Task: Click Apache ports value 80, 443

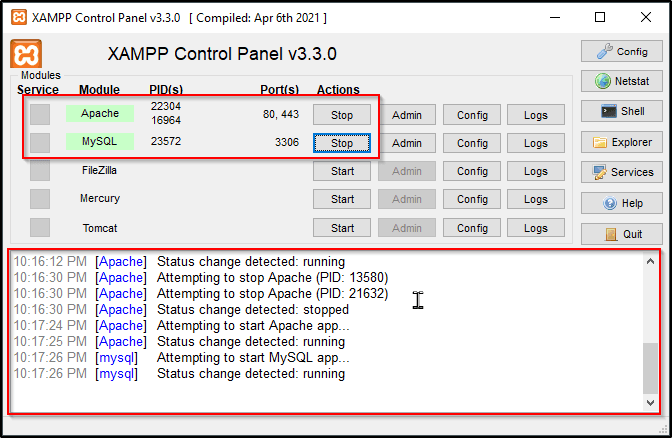Action: click(281, 114)
